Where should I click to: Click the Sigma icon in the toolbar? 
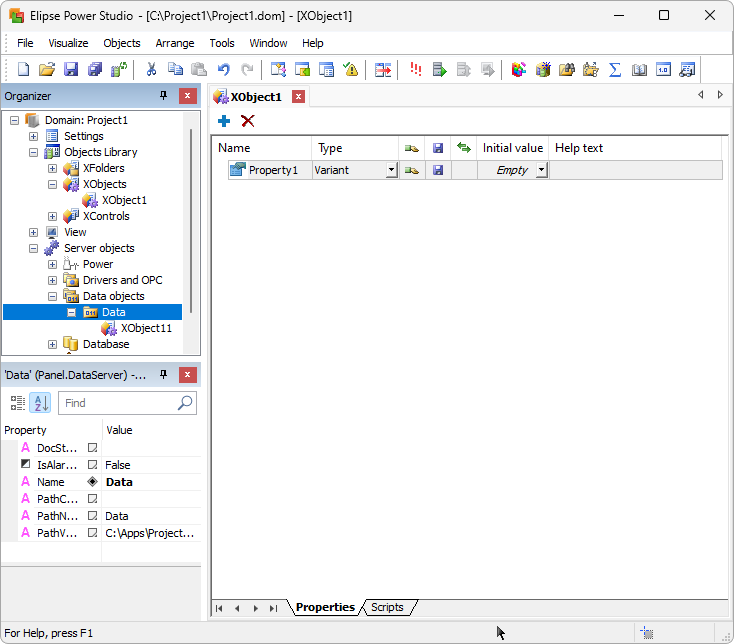(x=615, y=69)
